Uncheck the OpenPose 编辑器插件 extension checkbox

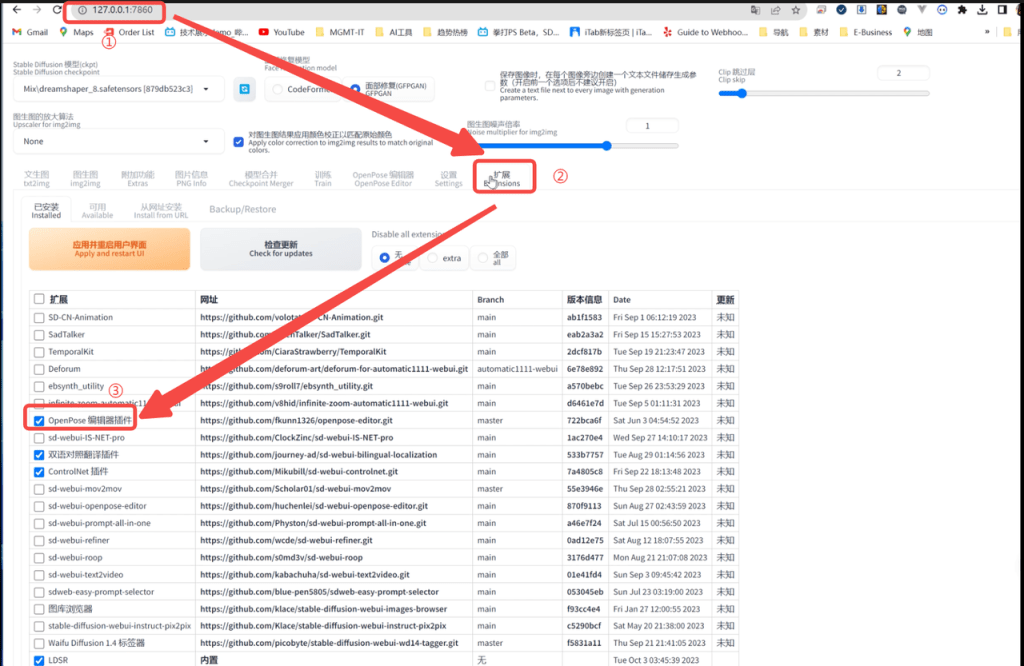click(39, 420)
